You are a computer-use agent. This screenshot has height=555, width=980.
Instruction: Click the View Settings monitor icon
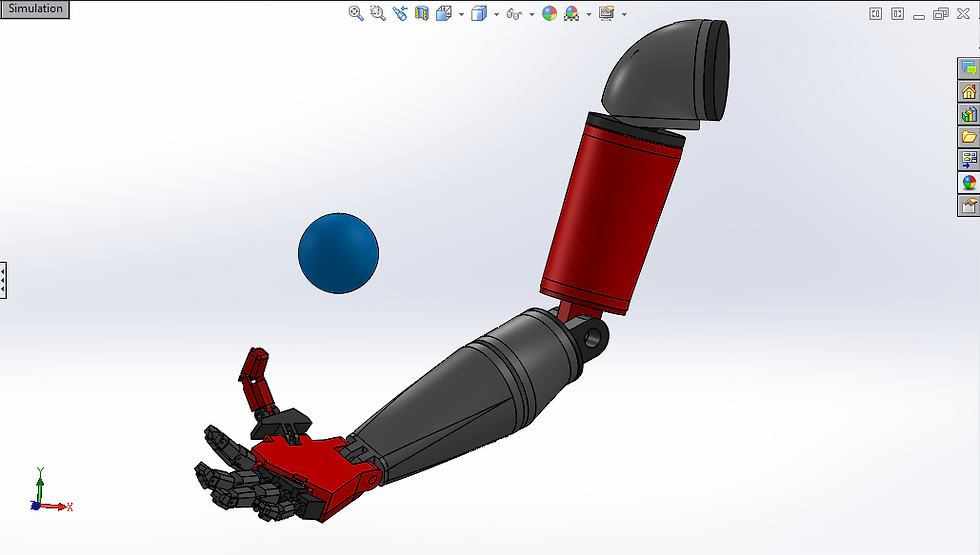point(606,13)
